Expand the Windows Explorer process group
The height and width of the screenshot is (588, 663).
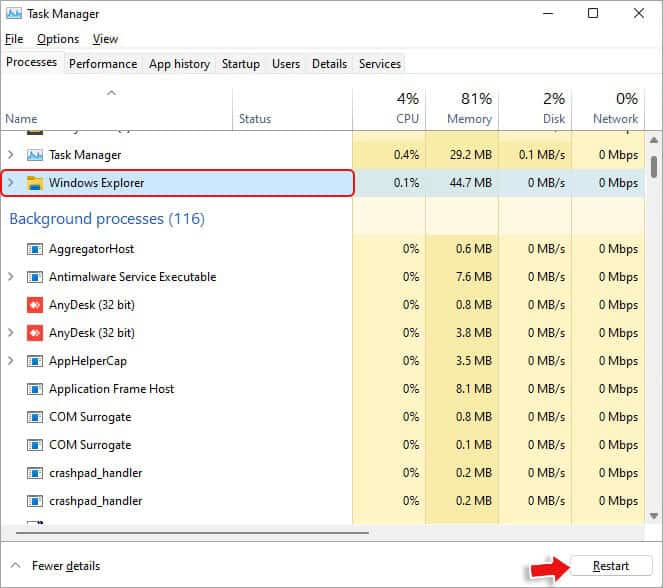click(11, 183)
